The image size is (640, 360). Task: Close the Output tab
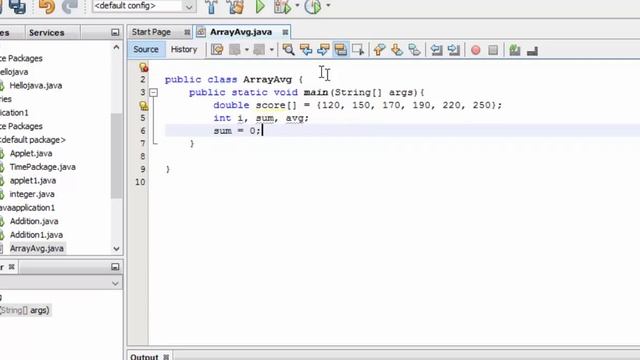pyautogui.click(x=166, y=357)
